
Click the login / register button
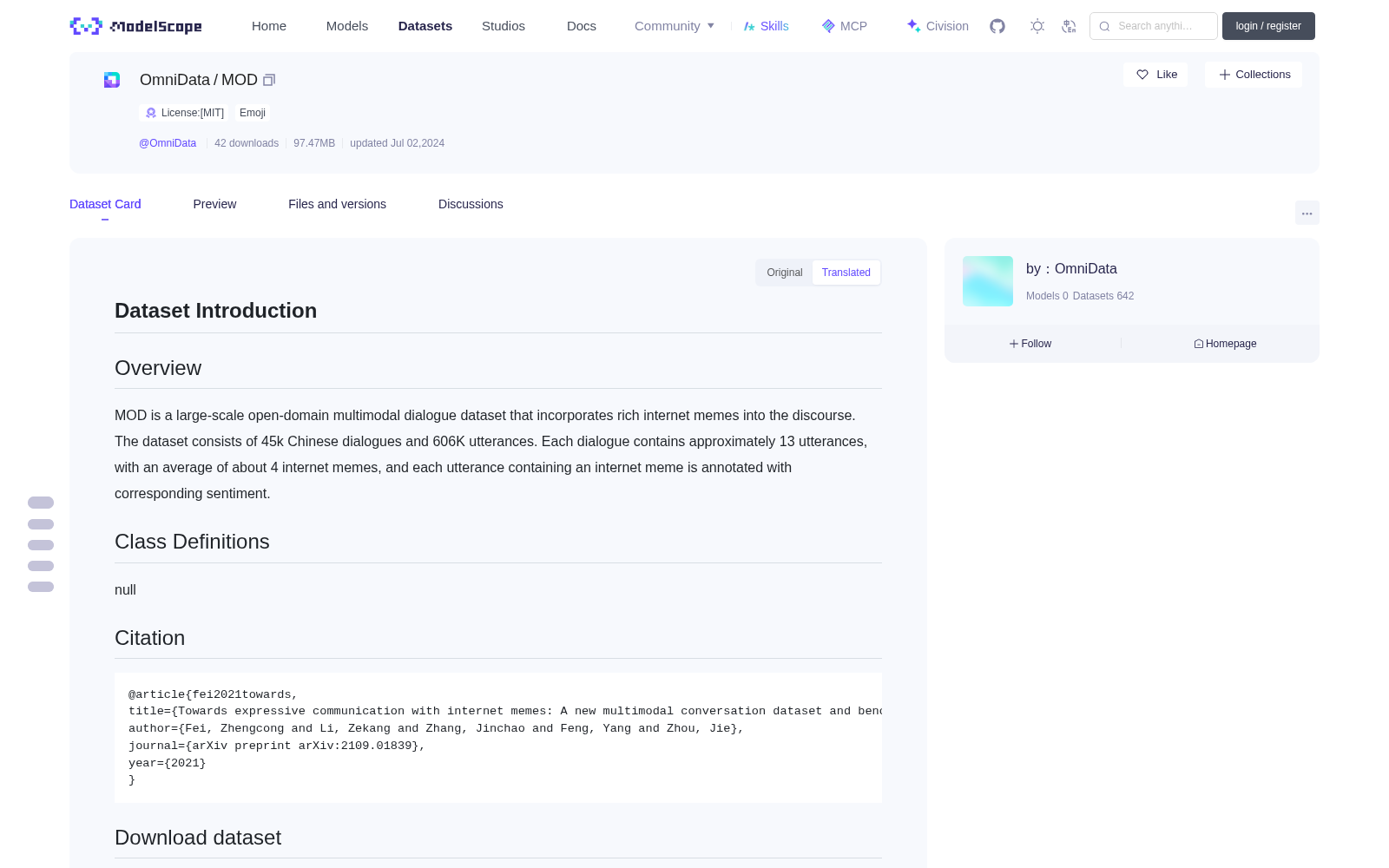pyautogui.click(x=1268, y=26)
